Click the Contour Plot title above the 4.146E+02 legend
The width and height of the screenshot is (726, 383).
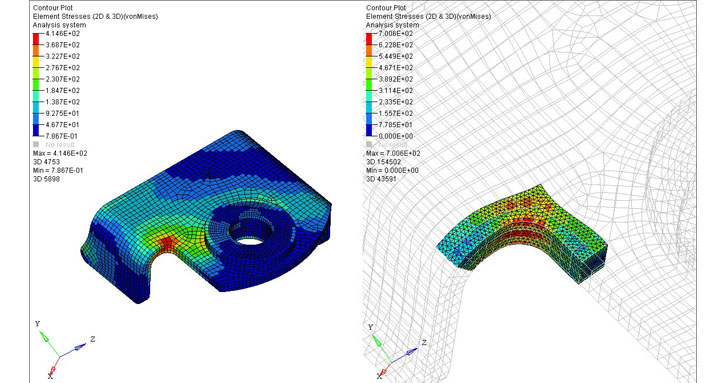[53, 8]
